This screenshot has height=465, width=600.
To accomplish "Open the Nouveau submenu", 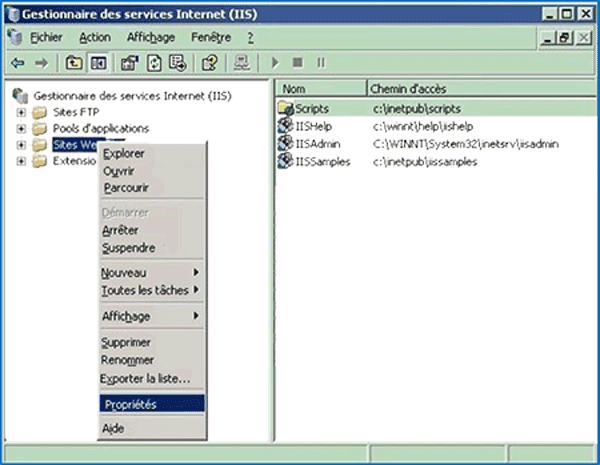I will (152, 272).
